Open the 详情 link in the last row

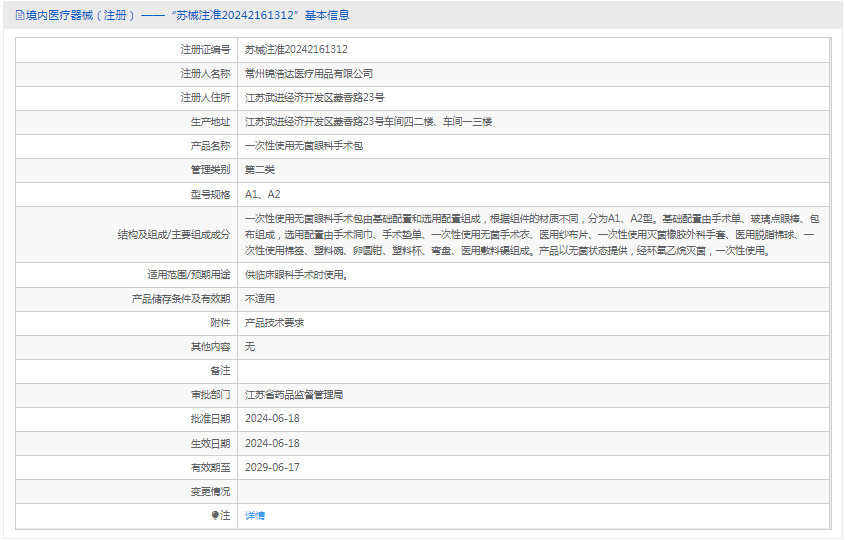tap(255, 516)
